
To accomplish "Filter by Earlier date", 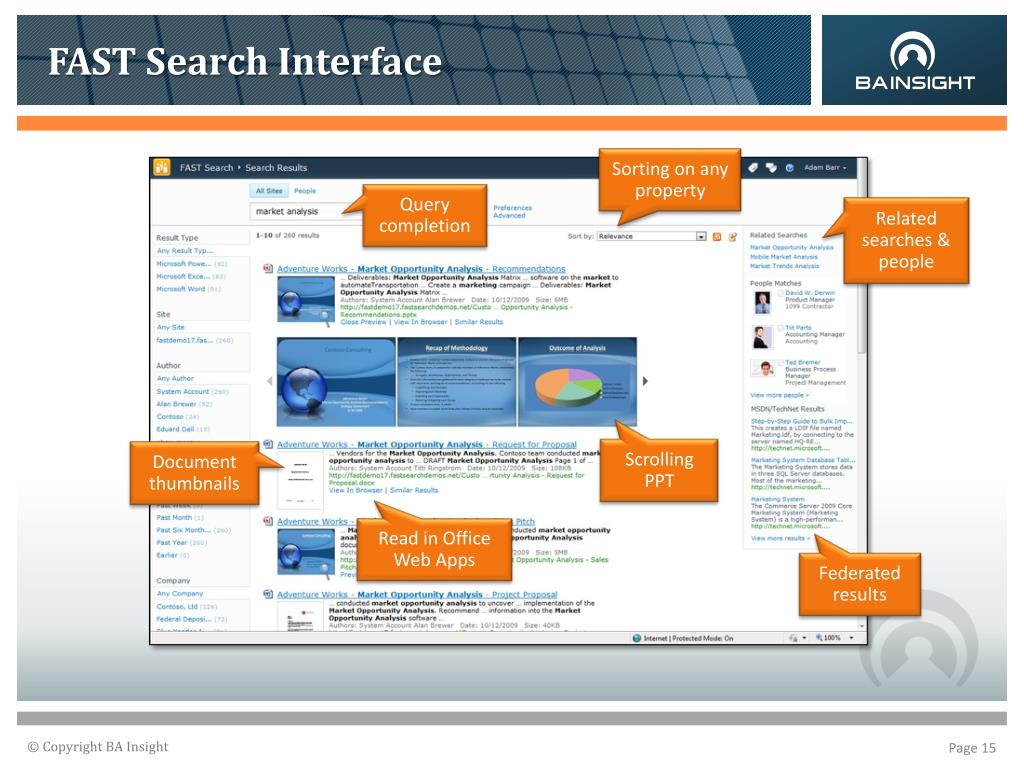I will tap(173, 555).
